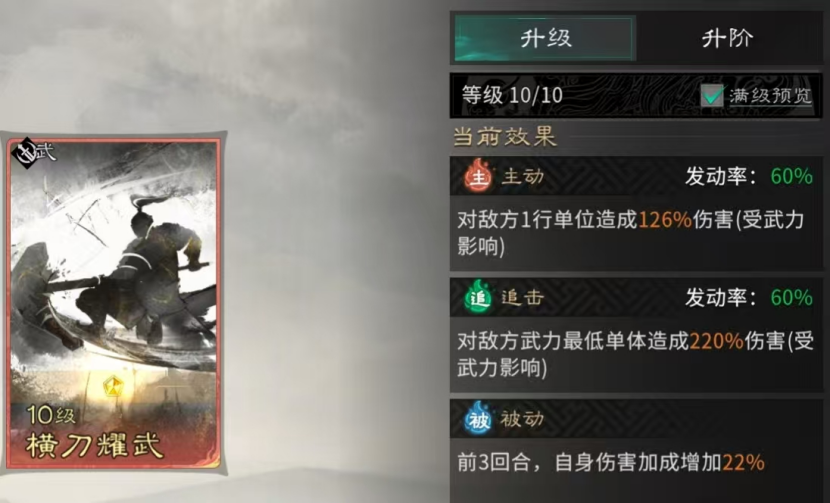Click the 等级 10/10 level bar
The width and height of the screenshot is (830, 503).
pos(636,95)
